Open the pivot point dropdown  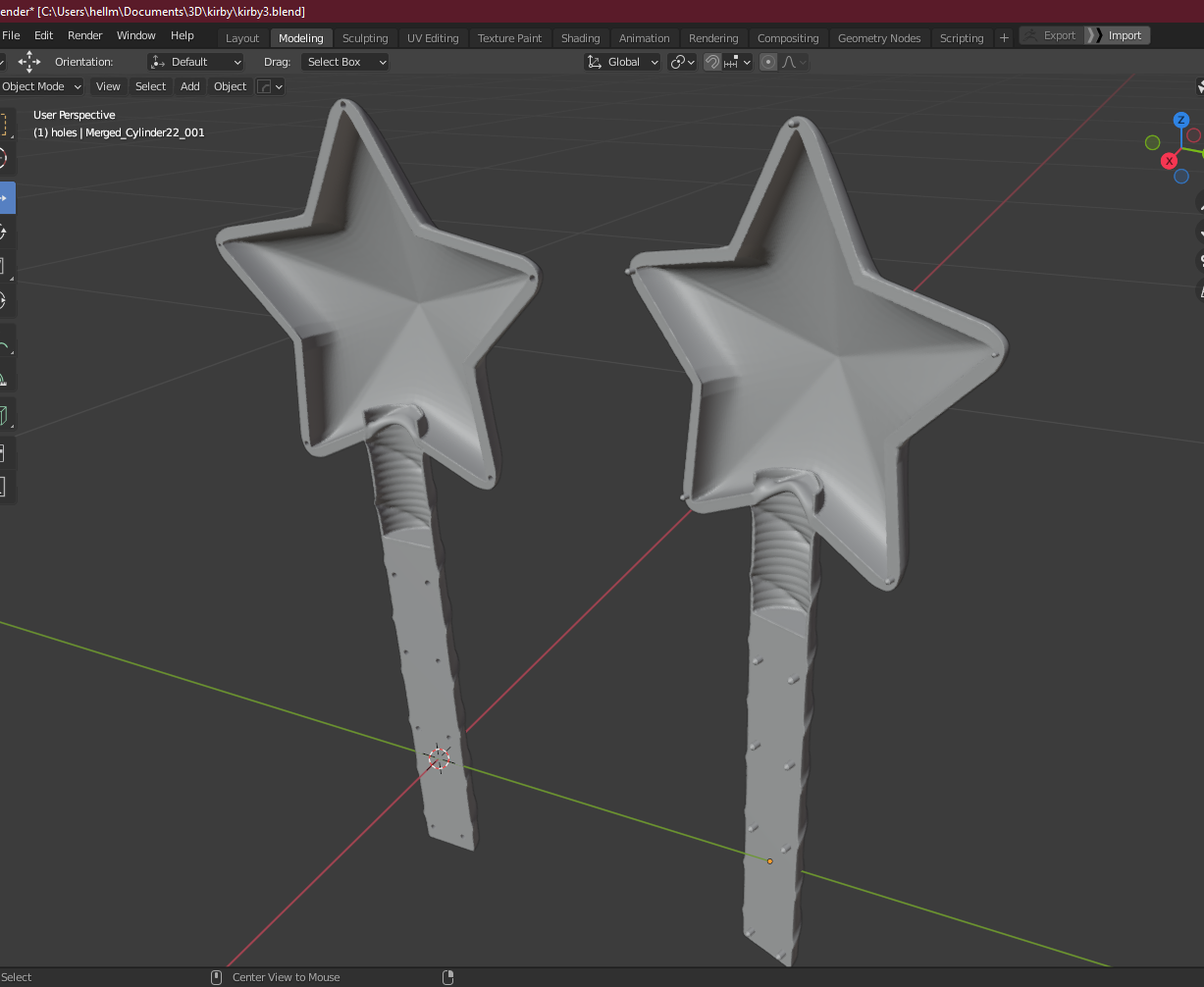pyautogui.click(x=682, y=62)
